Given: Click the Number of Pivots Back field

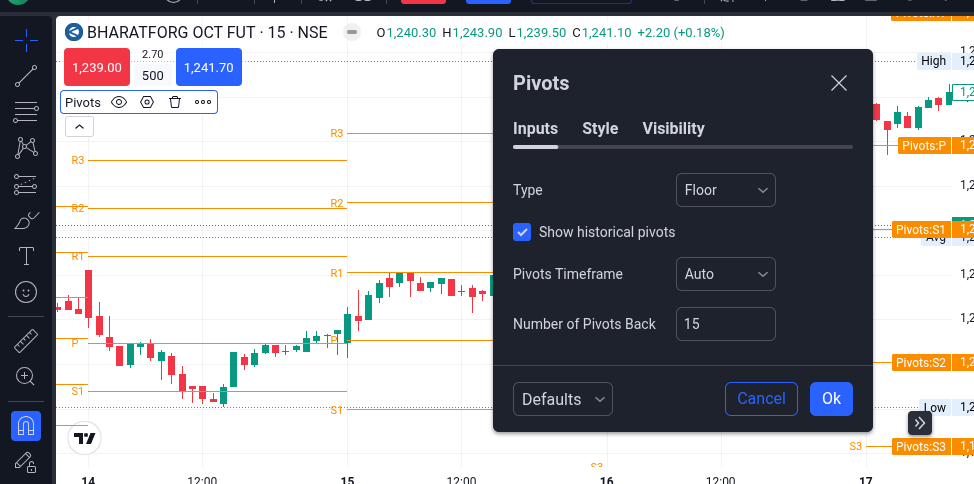Looking at the screenshot, I should 725,324.
